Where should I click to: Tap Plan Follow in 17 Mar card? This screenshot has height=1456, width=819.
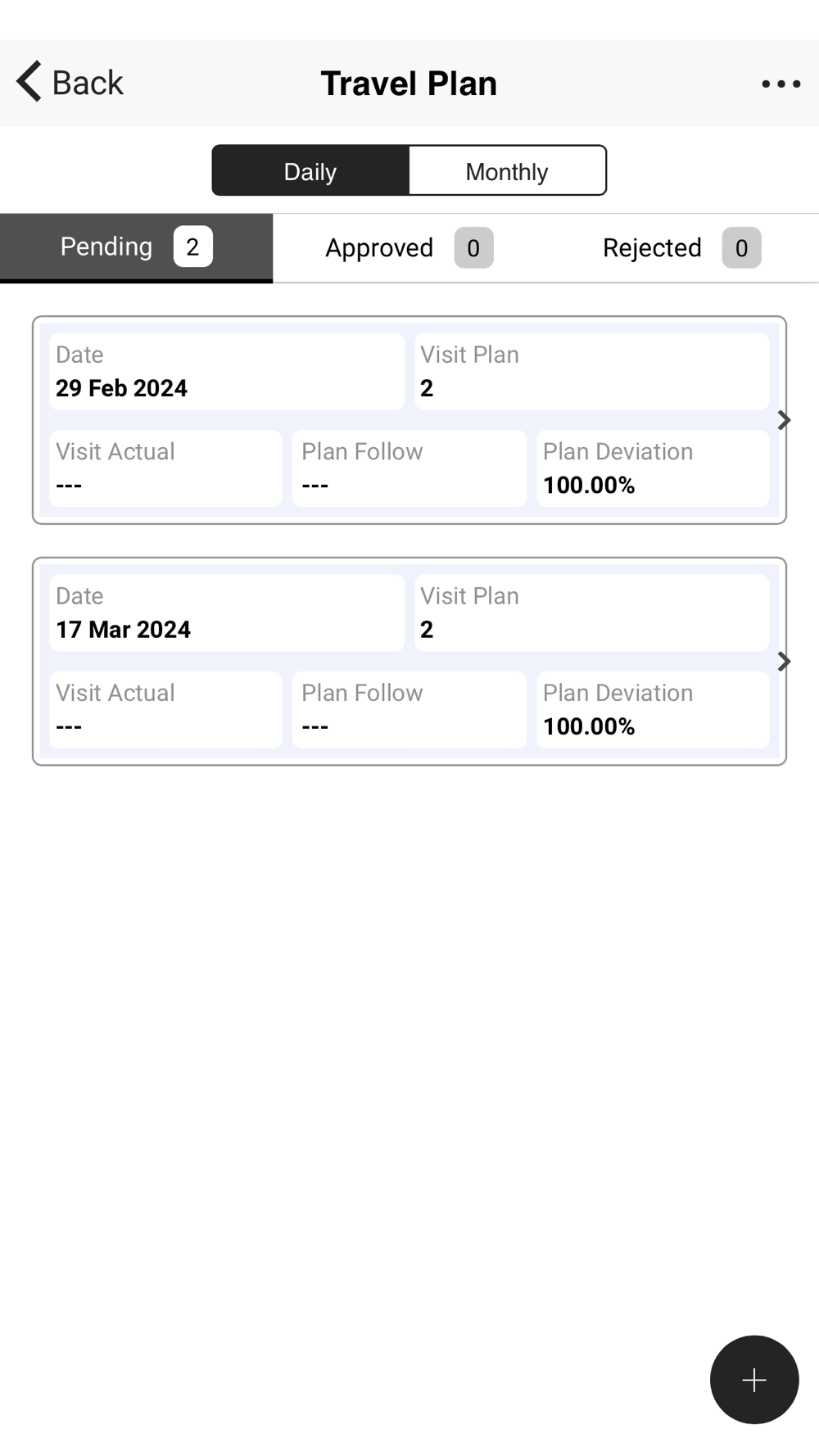[409, 710]
